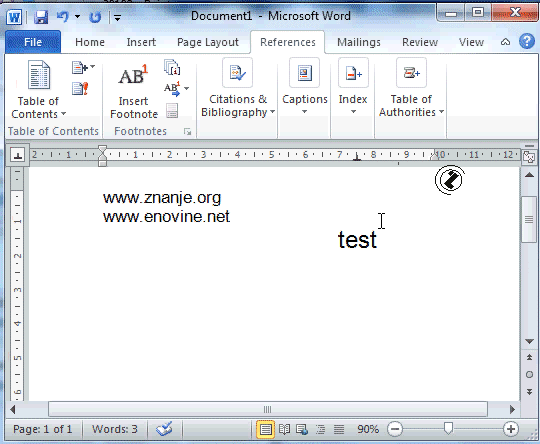This screenshot has height=444, width=540.
Task: Click the vertical scrollbar up arrow
Action: pos(529,175)
